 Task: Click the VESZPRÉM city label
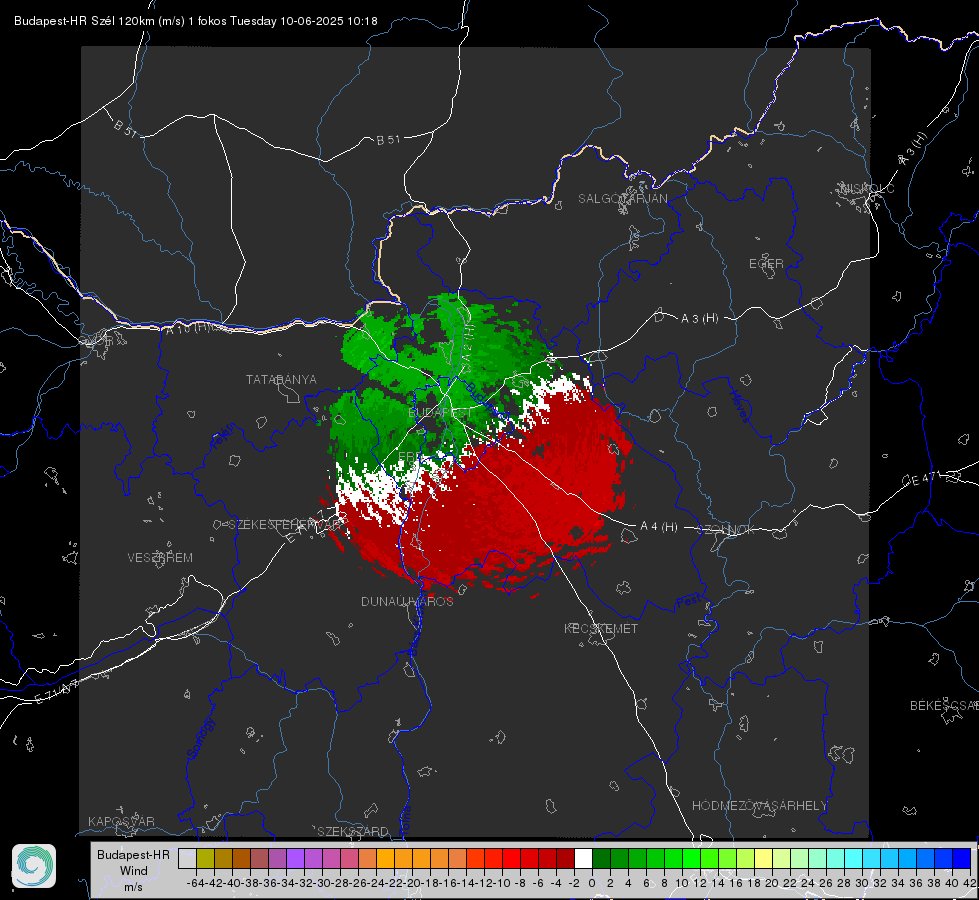(160, 557)
